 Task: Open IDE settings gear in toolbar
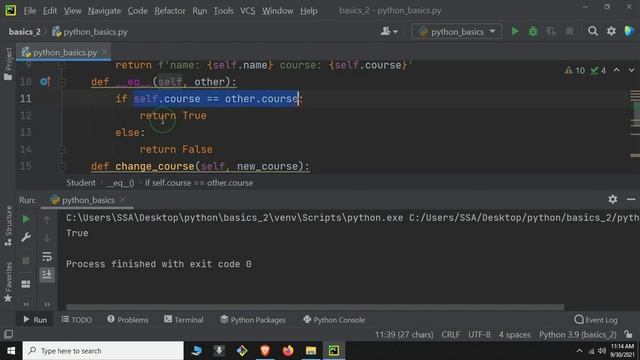[611, 31]
